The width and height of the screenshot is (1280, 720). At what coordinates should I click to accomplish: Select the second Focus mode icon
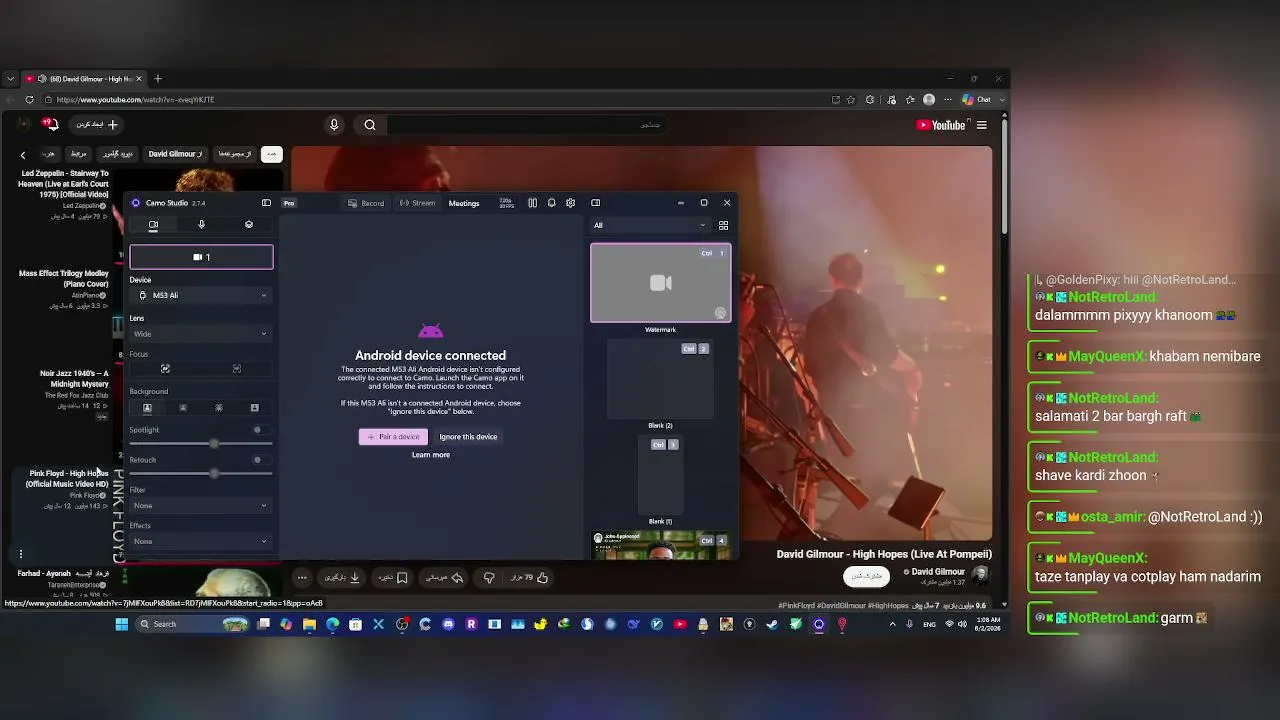[237, 369]
